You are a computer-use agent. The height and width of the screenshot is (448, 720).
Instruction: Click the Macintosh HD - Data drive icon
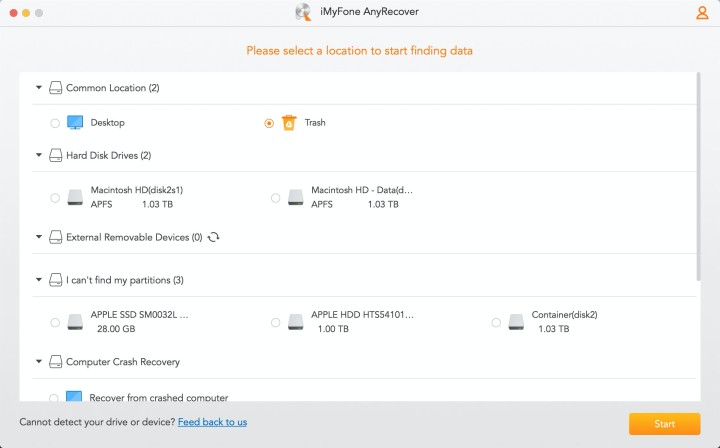296,198
